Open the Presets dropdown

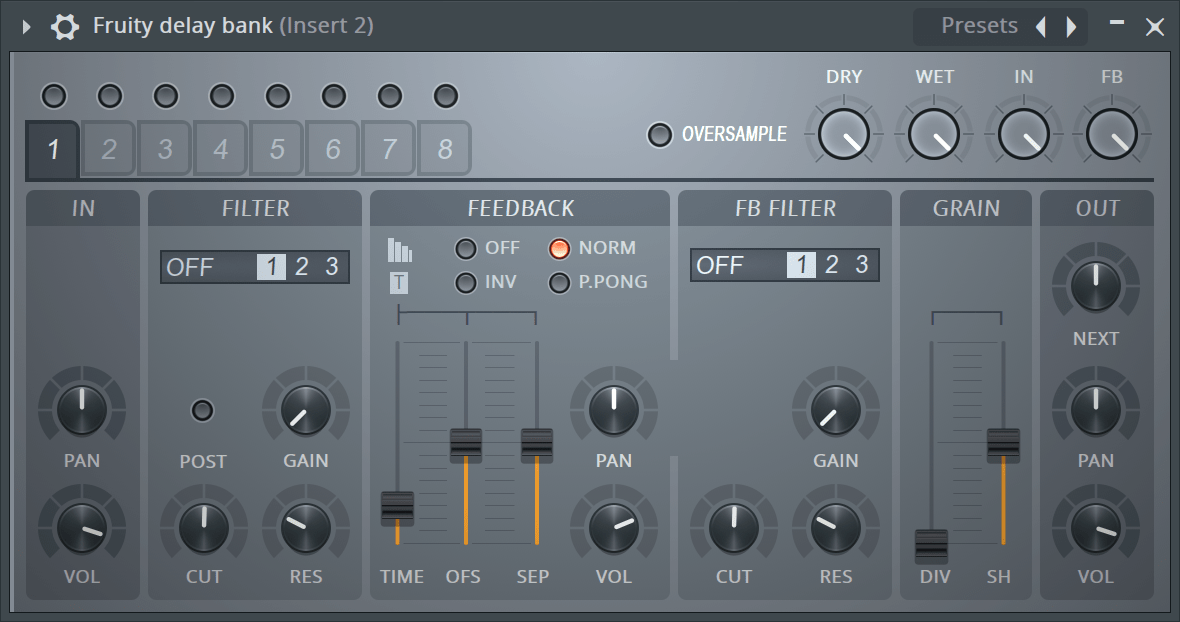(979, 26)
